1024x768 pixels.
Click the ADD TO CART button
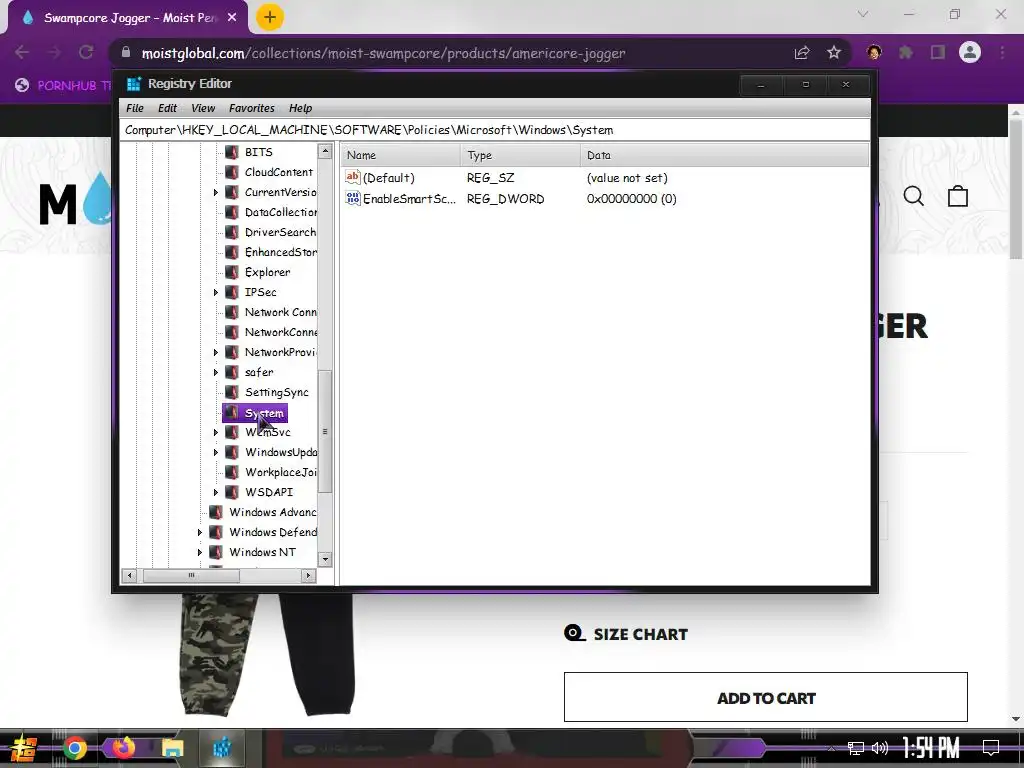[765, 697]
